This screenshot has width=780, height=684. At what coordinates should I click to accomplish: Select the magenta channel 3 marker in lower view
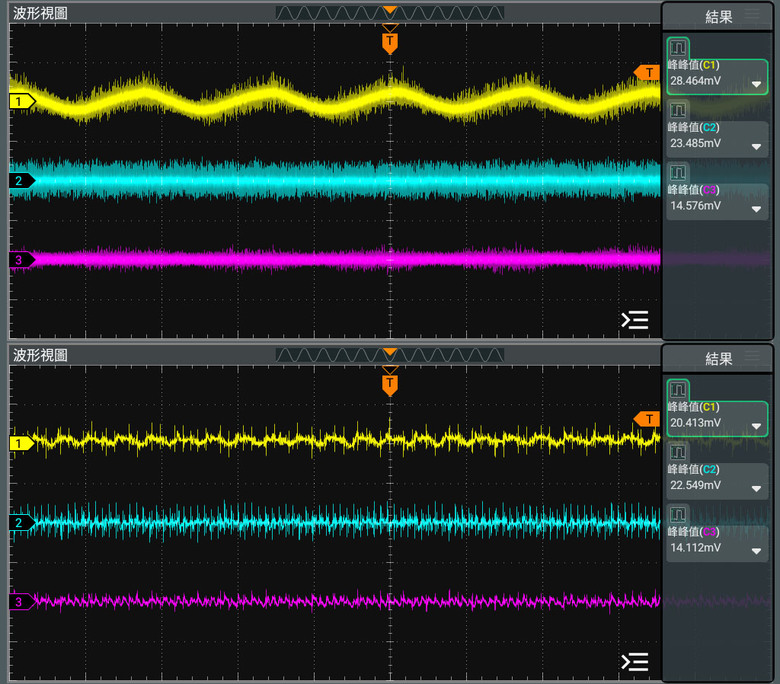click(x=21, y=602)
